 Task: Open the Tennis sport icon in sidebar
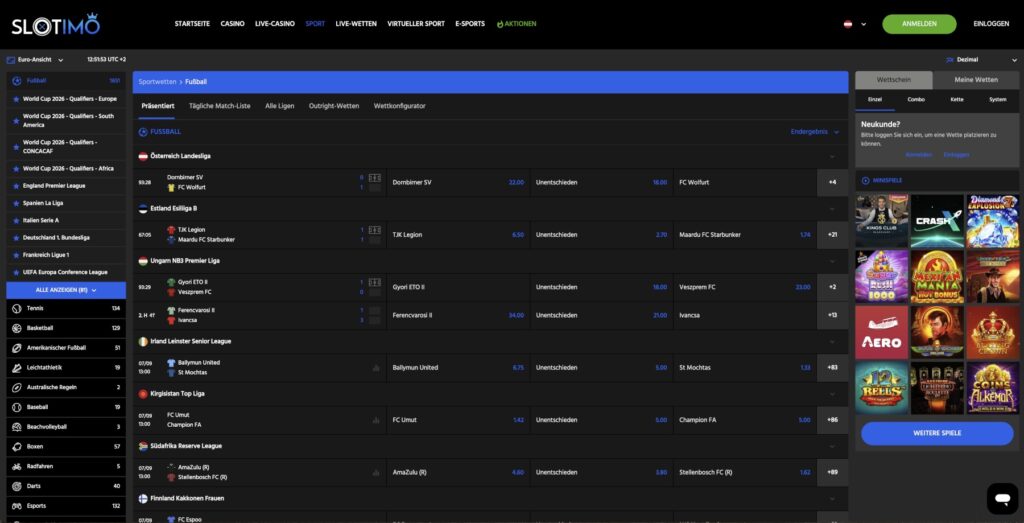(16, 308)
